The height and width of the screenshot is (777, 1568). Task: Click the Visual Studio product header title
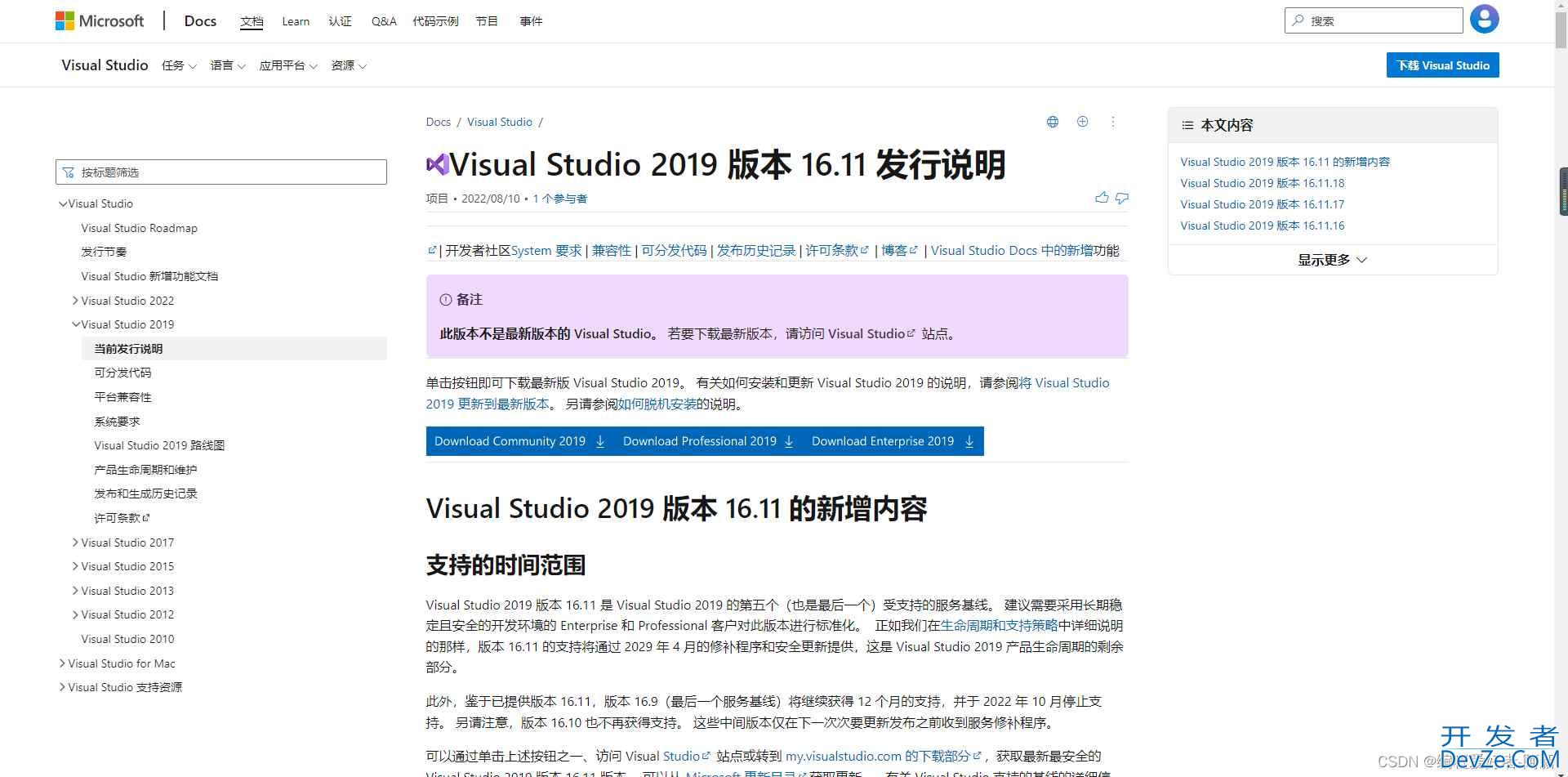pos(105,65)
